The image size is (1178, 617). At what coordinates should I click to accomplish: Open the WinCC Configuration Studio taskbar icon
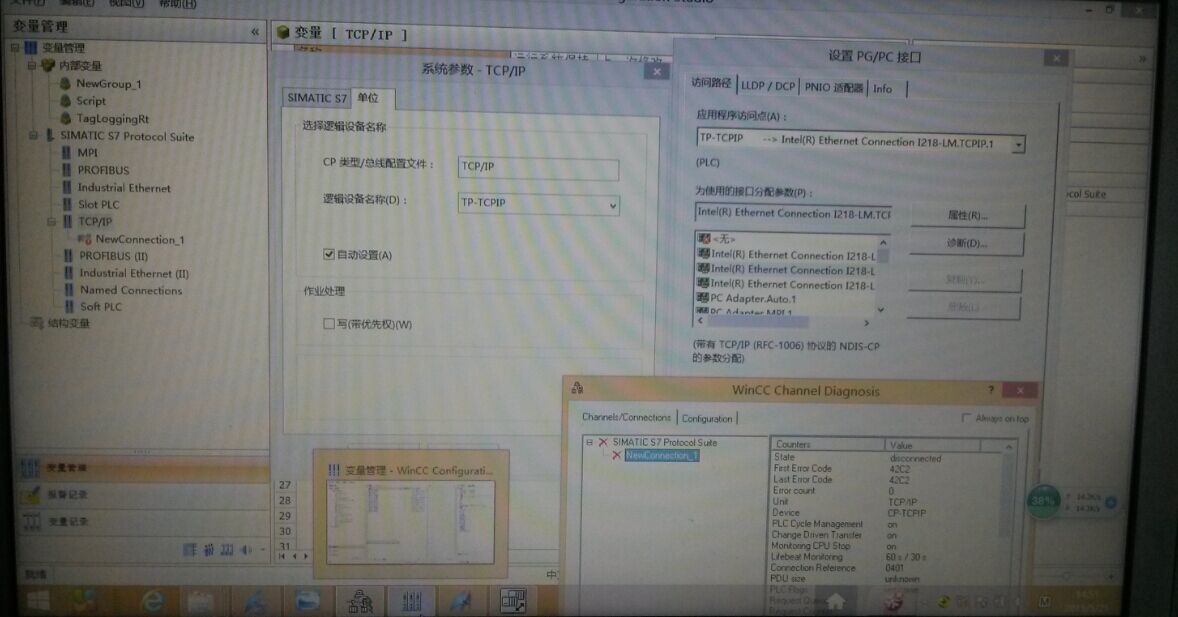412,601
